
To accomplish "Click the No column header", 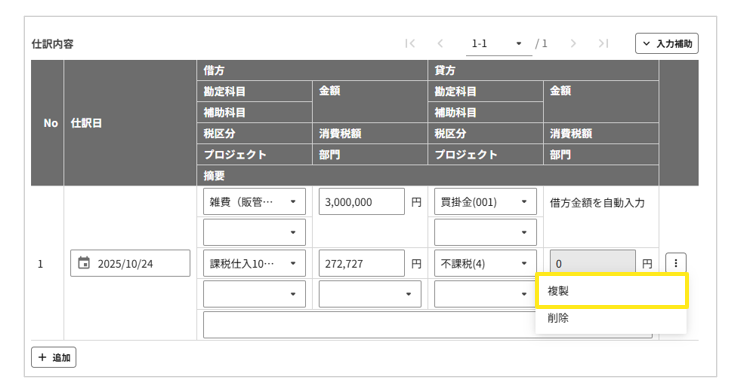I will point(48,123).
